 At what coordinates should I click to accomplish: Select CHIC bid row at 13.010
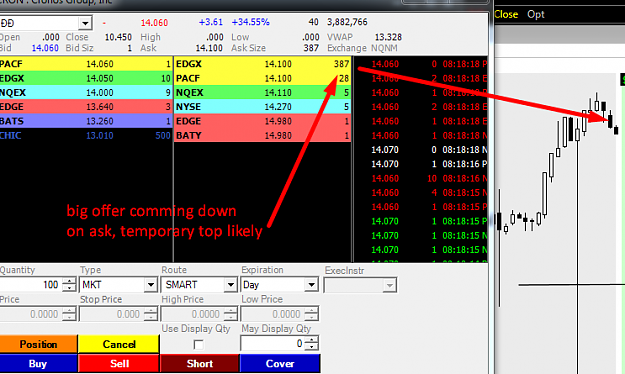pos(86,136)
